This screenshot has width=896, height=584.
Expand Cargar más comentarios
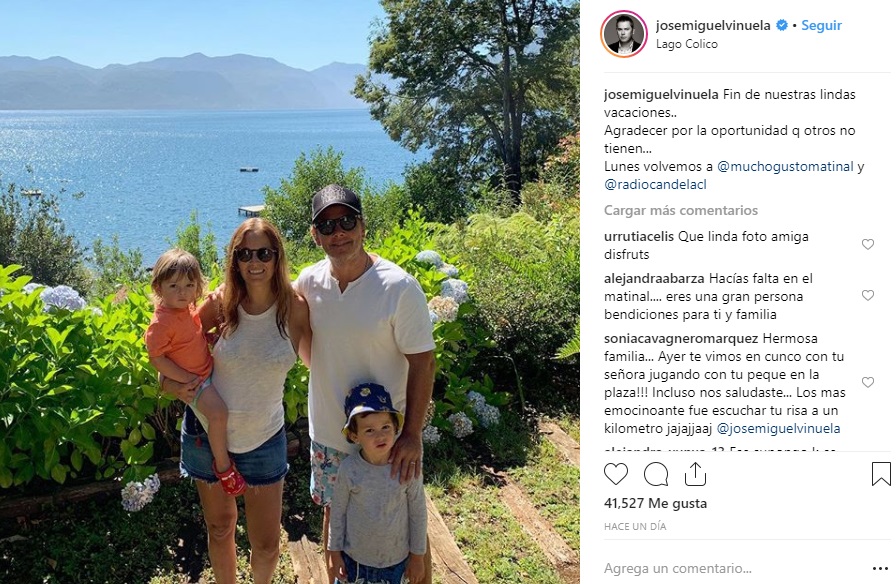pyautogui.click(x=681, y=210)
